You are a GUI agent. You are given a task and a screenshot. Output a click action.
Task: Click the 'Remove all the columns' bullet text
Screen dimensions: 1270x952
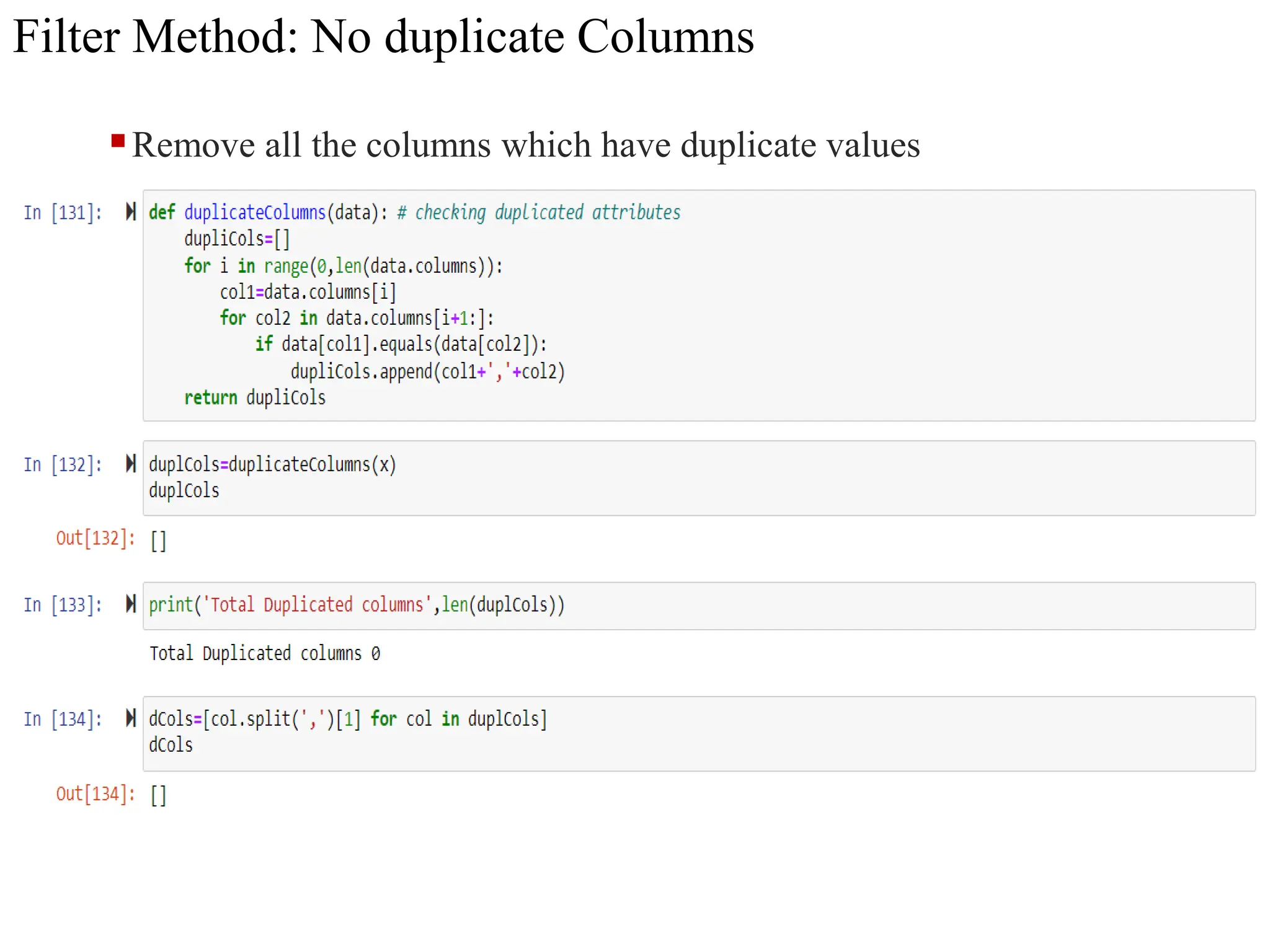[526, 145]
